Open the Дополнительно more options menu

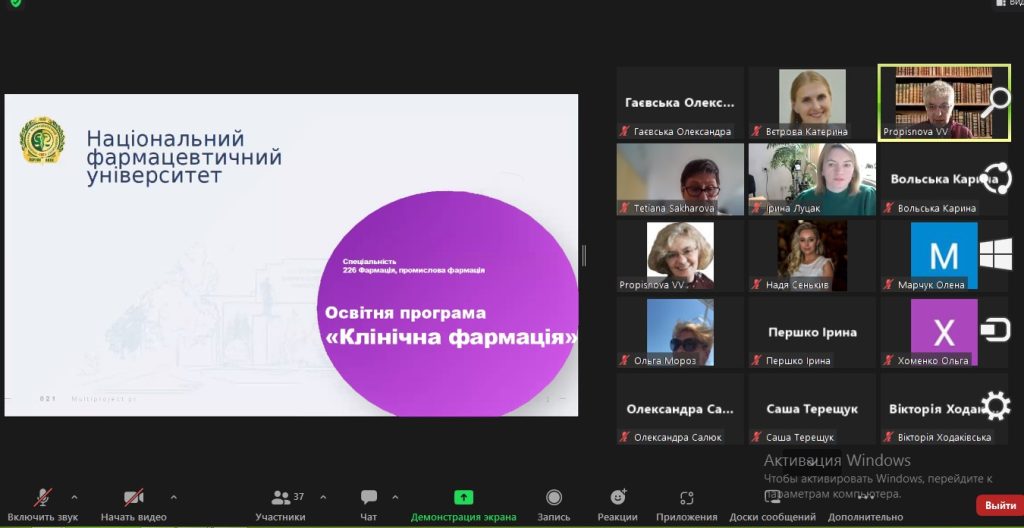click(865, 505)
